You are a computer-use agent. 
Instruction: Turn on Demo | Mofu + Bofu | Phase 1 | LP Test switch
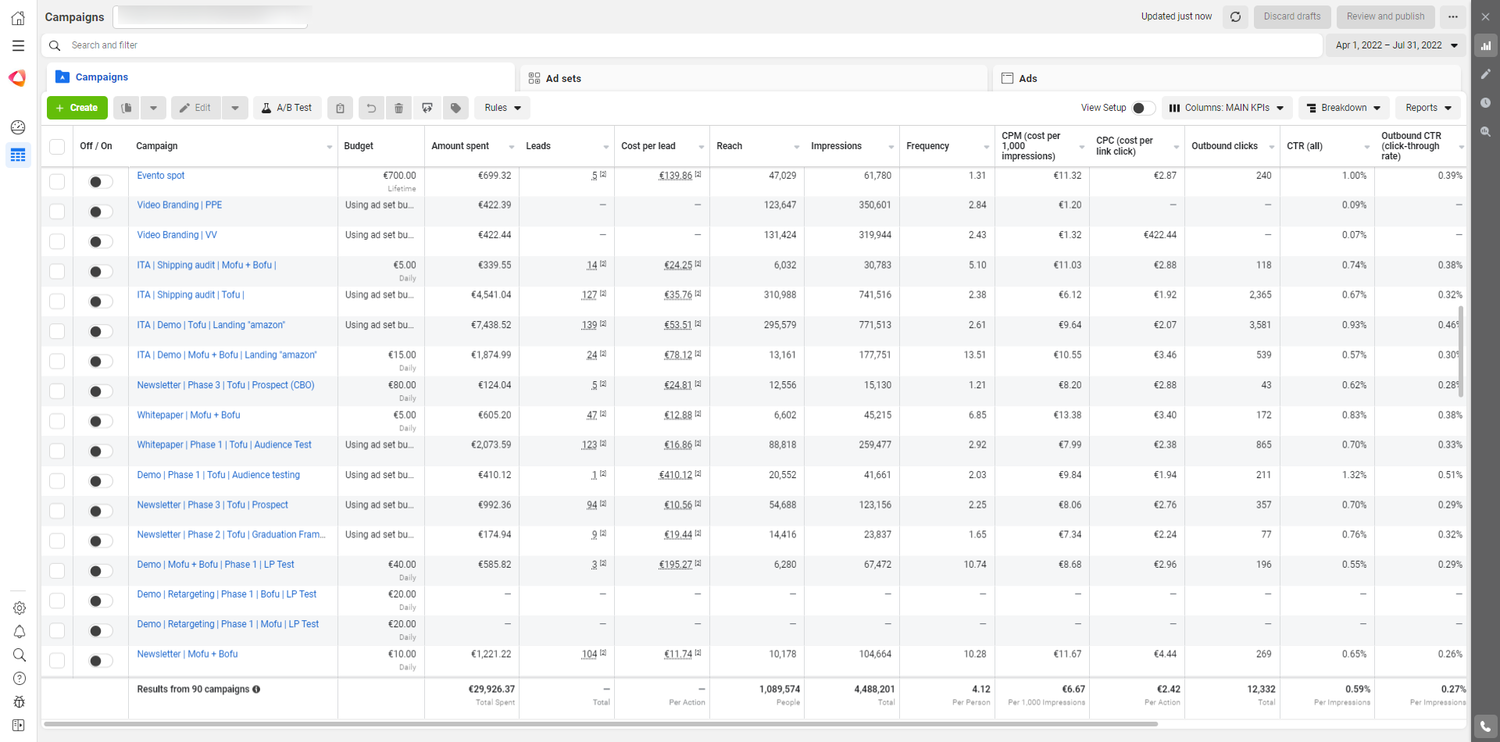pos(100,571)
